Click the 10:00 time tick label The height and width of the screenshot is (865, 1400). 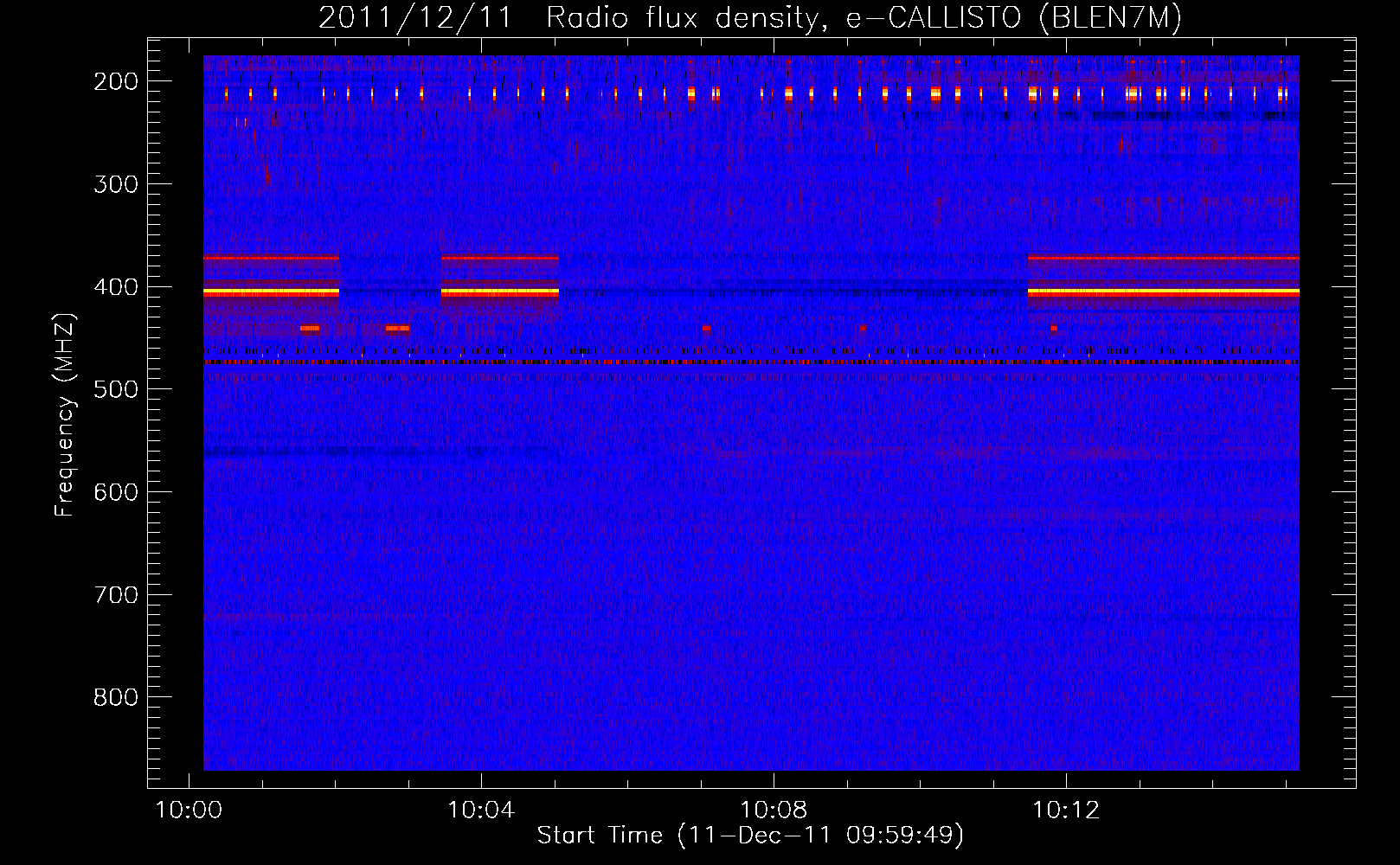click(189, 811)
